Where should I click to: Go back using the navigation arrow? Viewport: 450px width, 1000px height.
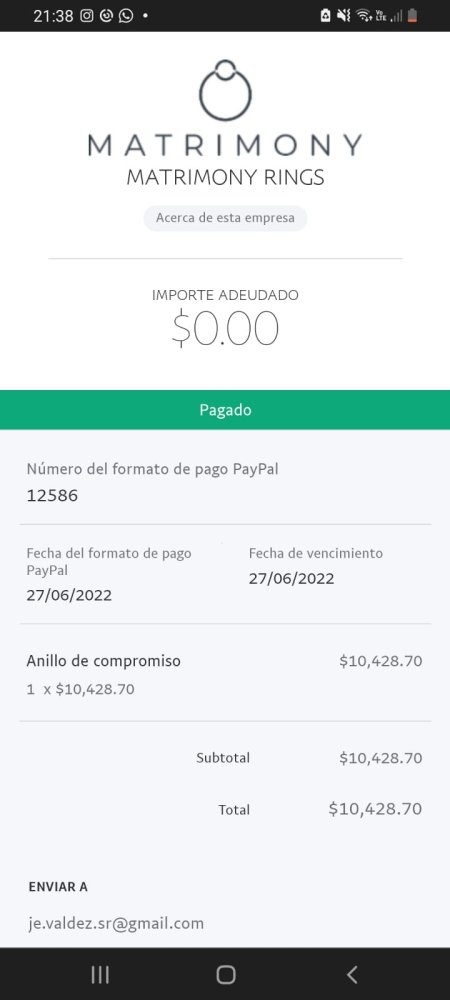(x=352, y=974)
